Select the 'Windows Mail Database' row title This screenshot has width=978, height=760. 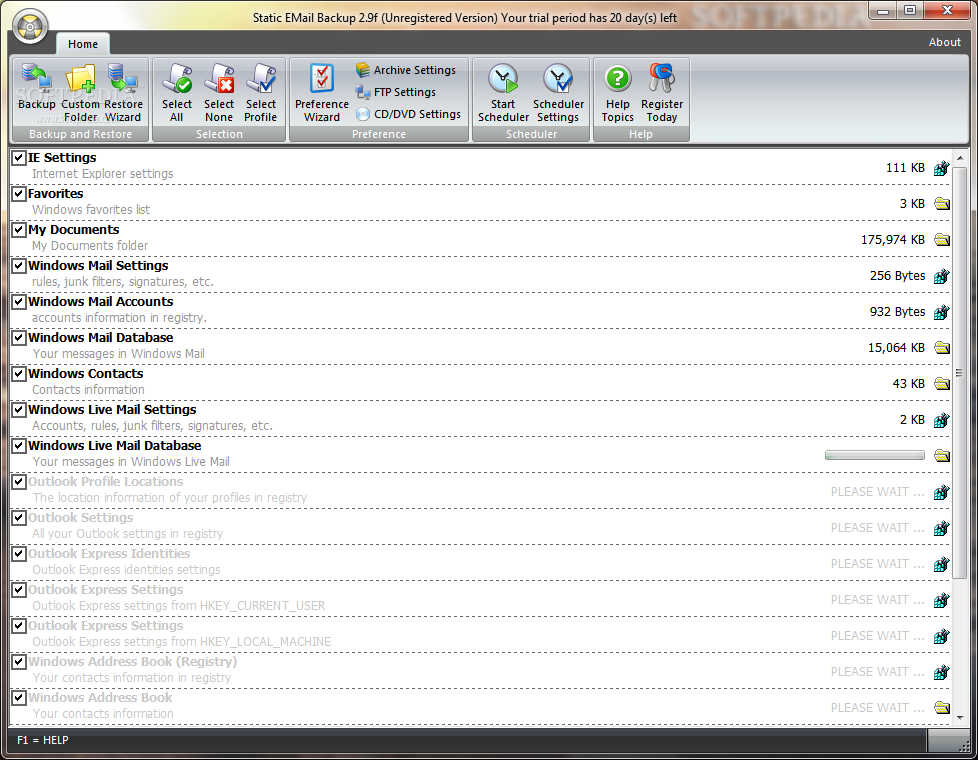coord(100,338)
